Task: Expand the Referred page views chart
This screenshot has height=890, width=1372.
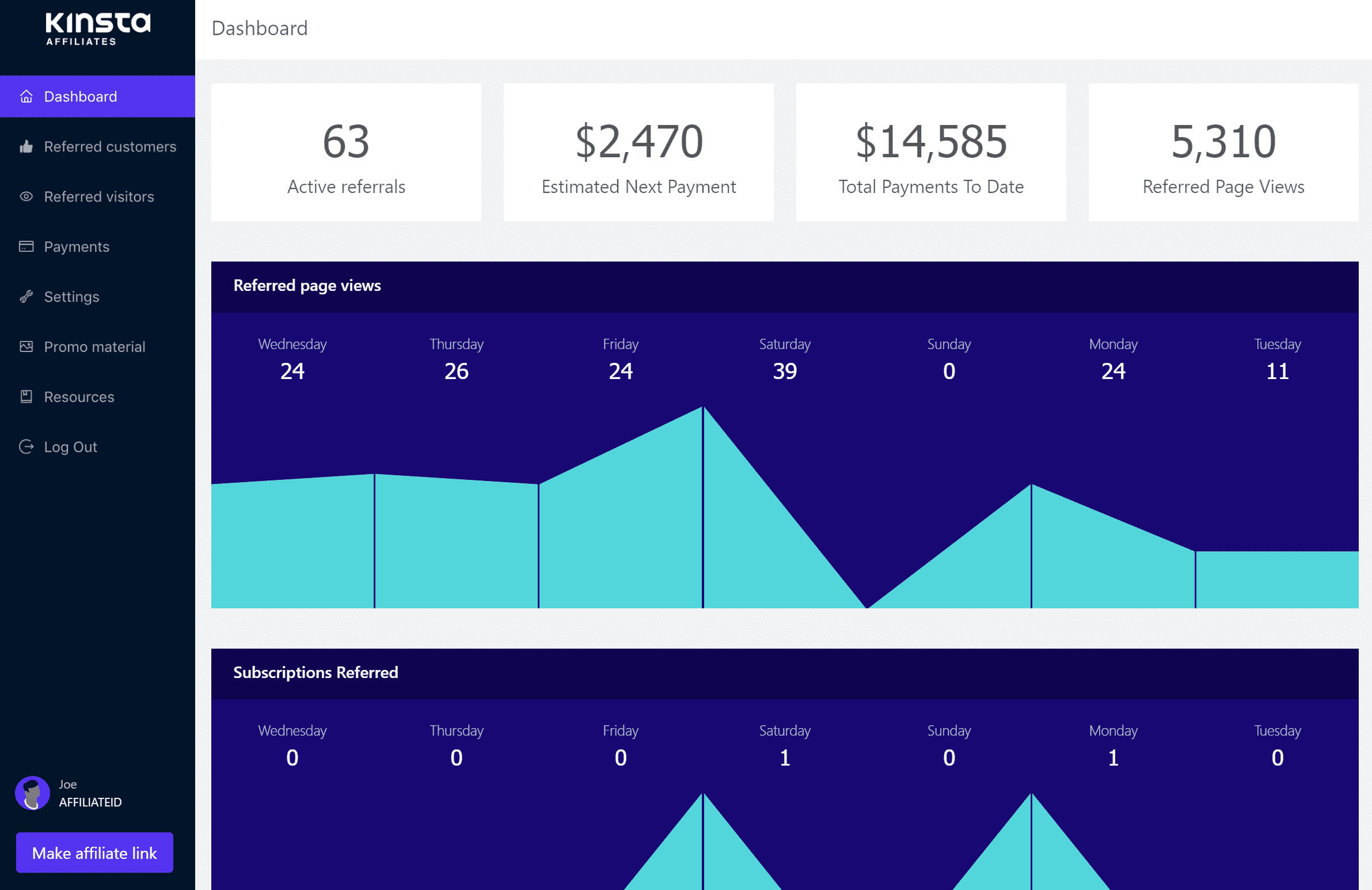Action: [307, 286]
